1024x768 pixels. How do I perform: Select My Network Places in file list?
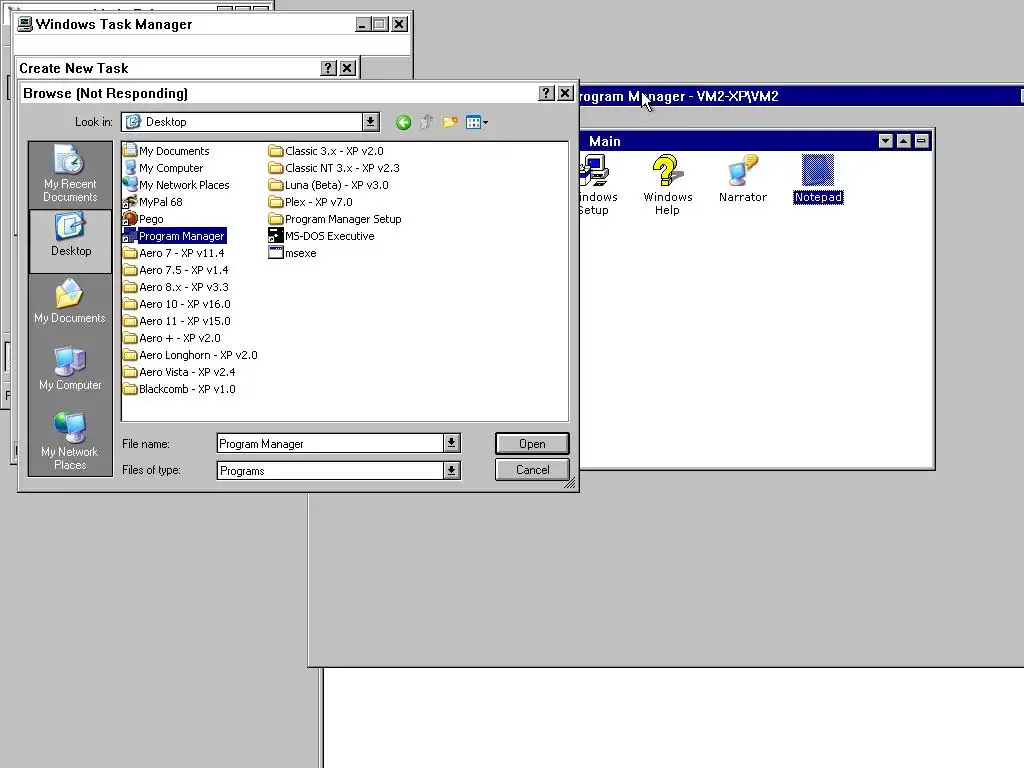coord(176,185)
